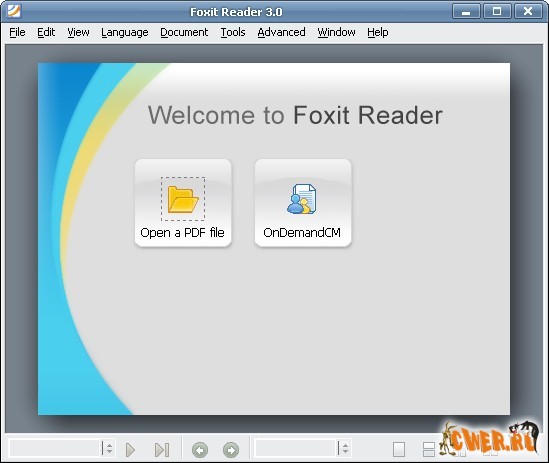Click the Open a PDF file folder icon
Viewport: 549px width, 463px height.
tap(183, 199)
